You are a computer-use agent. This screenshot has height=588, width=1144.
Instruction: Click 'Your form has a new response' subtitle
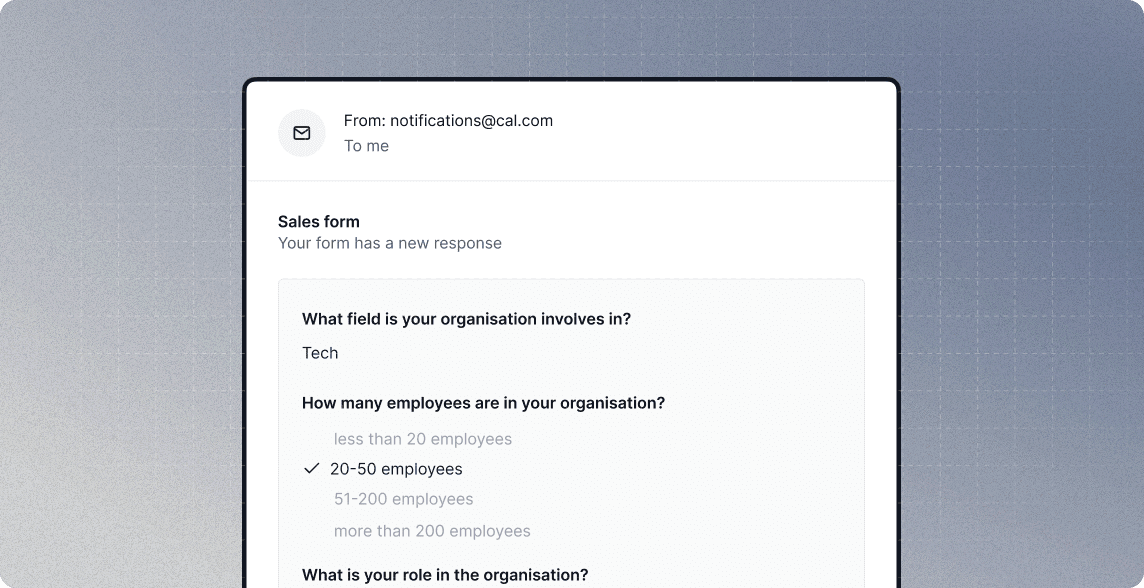click(x=390, y=243)
